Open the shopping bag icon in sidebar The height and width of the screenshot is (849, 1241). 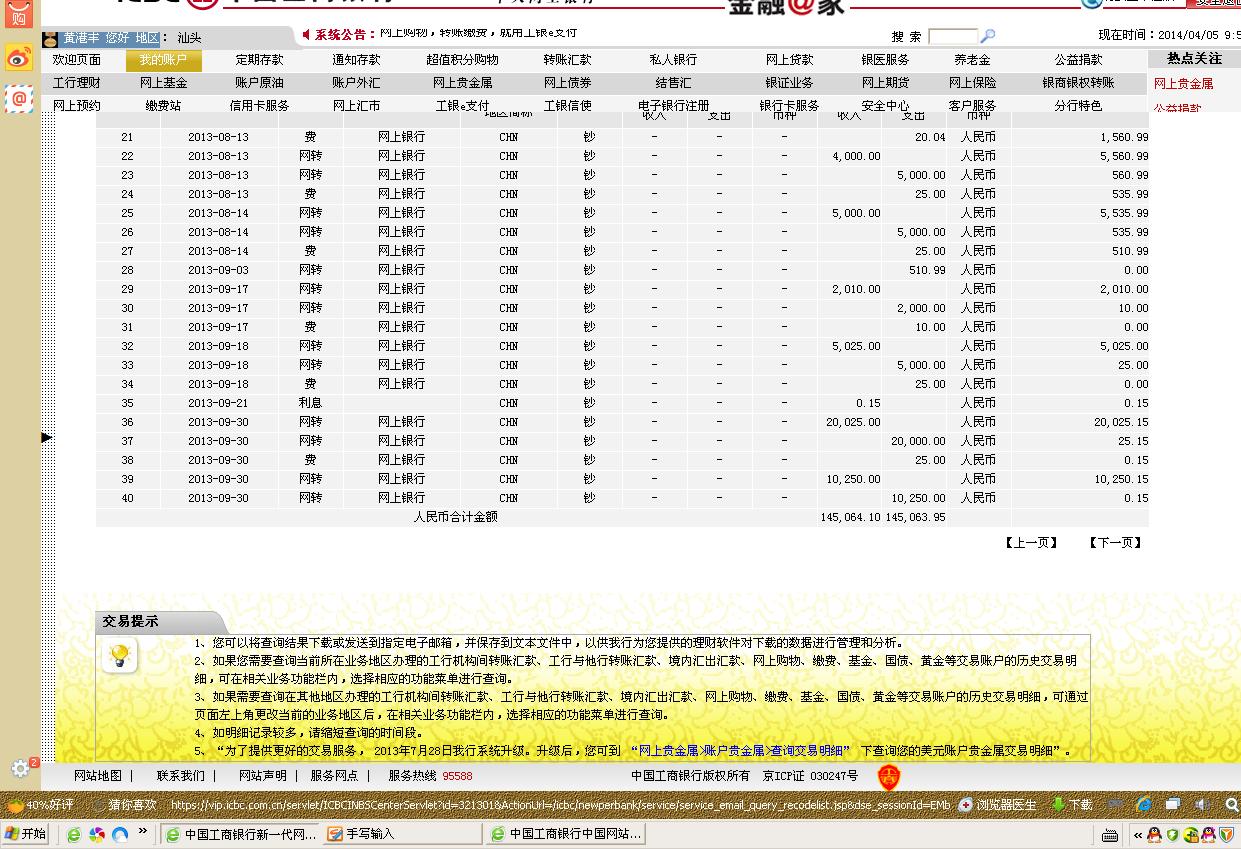point(19,12)
